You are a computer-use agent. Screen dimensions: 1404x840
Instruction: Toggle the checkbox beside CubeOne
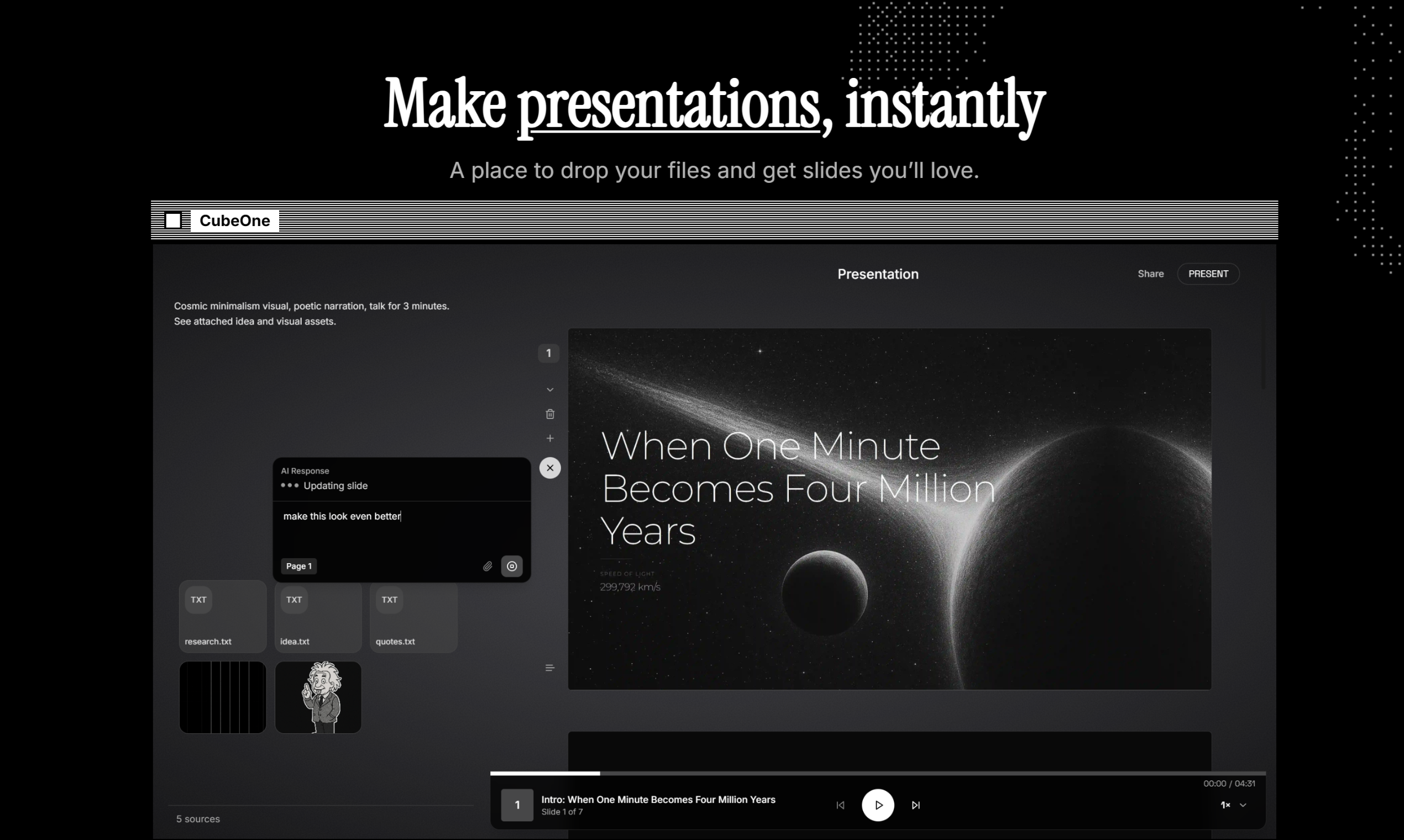coord(173,220)
